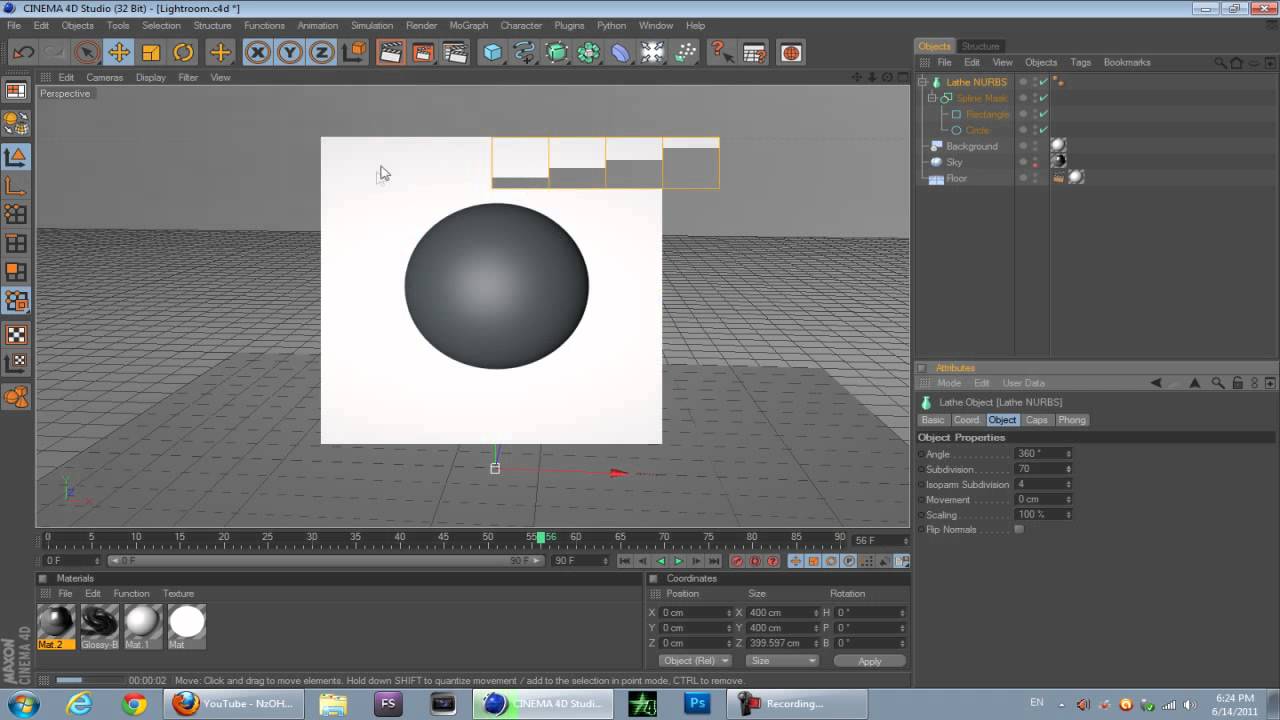The width and height of the screenshot is (1280, 720).
Task: Activate the Scale tool
Action: coord(151,52)
